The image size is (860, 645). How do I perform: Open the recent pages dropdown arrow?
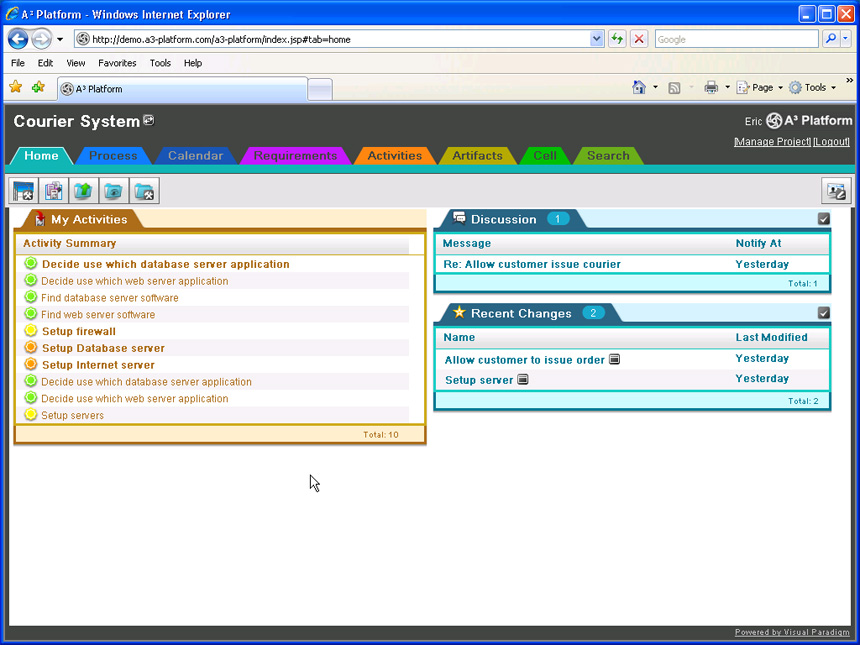[60, 39]
